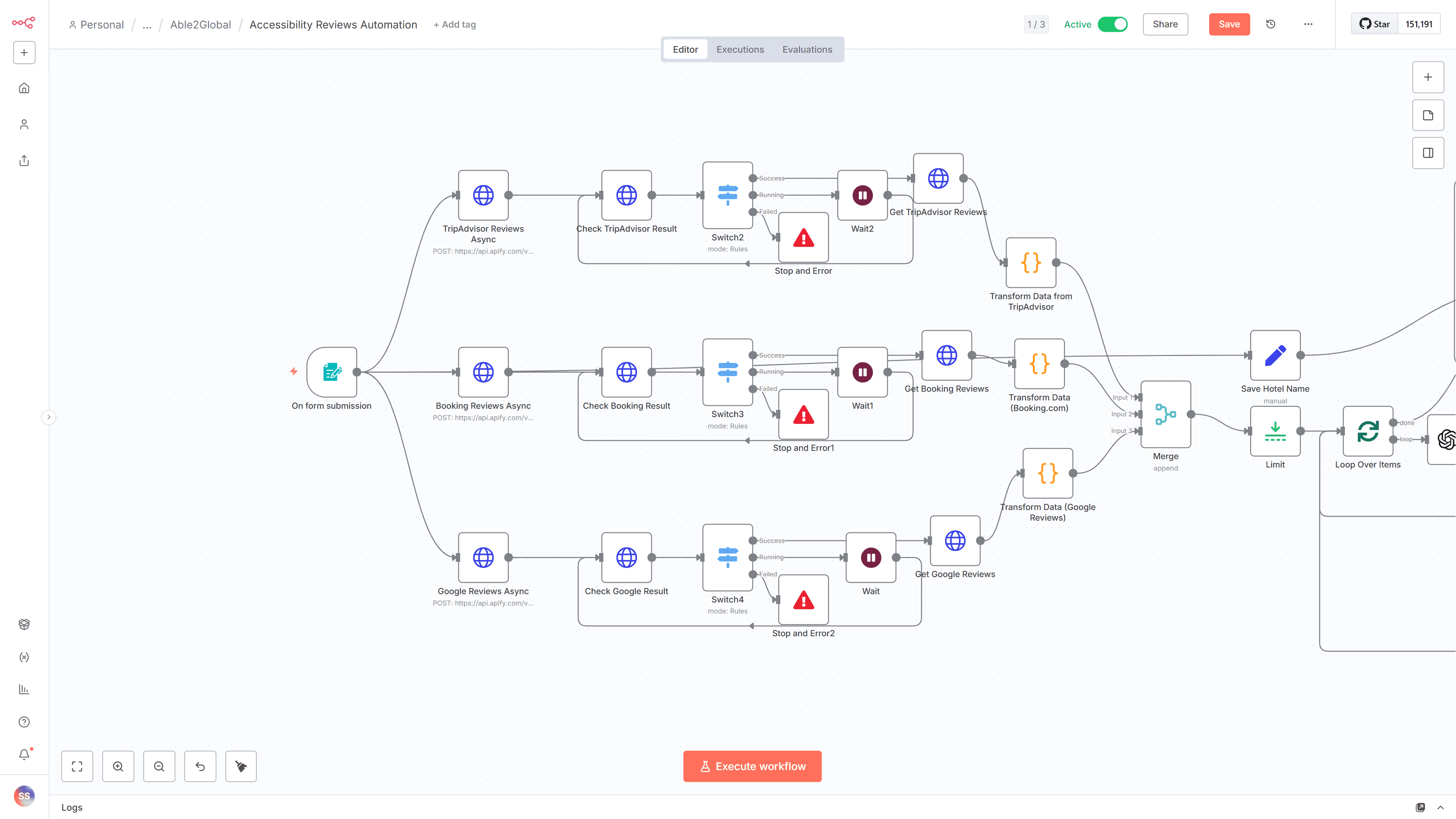Image resolution: width=1456 pixels, height=819 pixels.
Task: Click the tidy up workflow icon
Action: pyautogui.click(x=241, y=766)
